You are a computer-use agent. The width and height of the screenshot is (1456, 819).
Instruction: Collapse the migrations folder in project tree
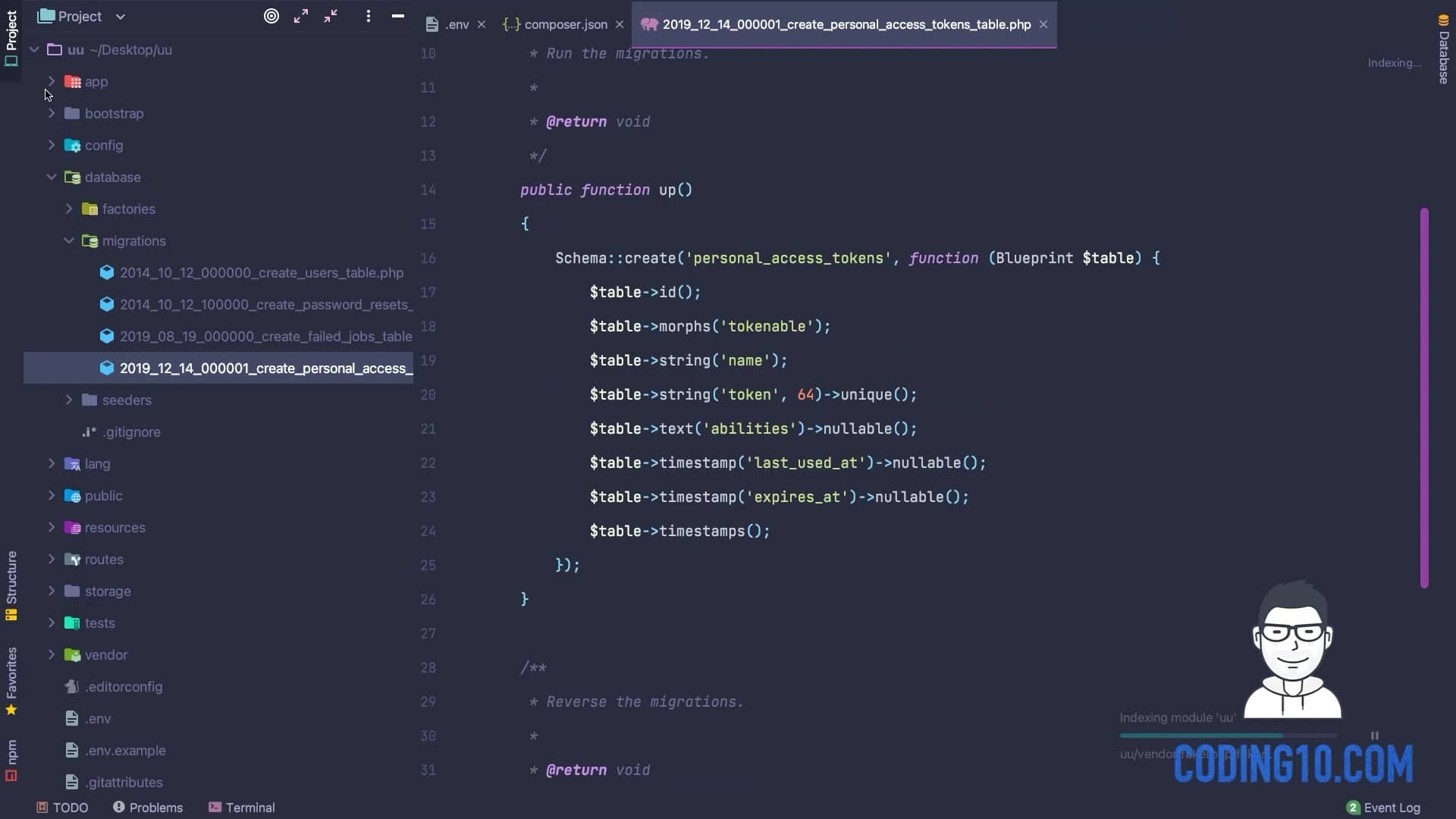coord(67,240)
